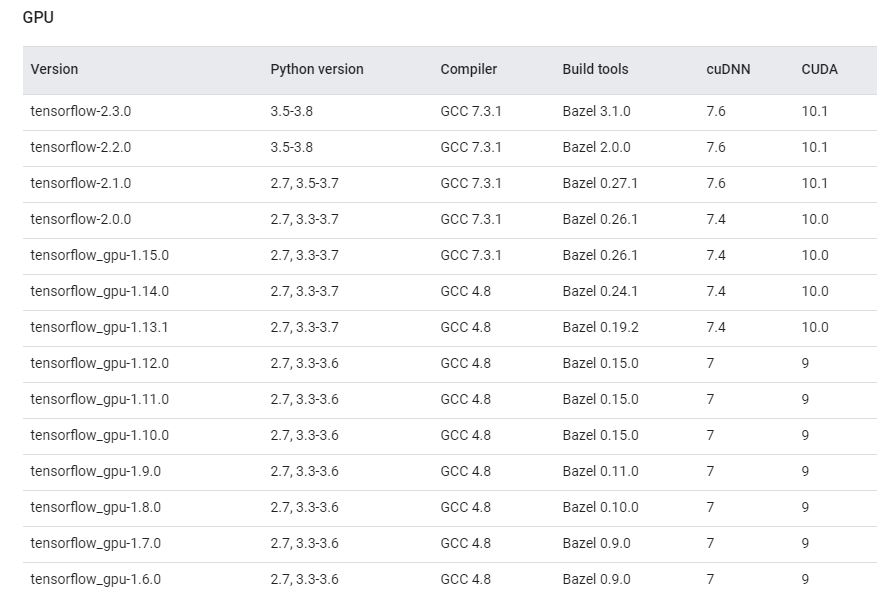Click Python 3.5-3.8 in tensorflow-2.2.0 row
880x592 pixels.
click(x=292, y=147)
